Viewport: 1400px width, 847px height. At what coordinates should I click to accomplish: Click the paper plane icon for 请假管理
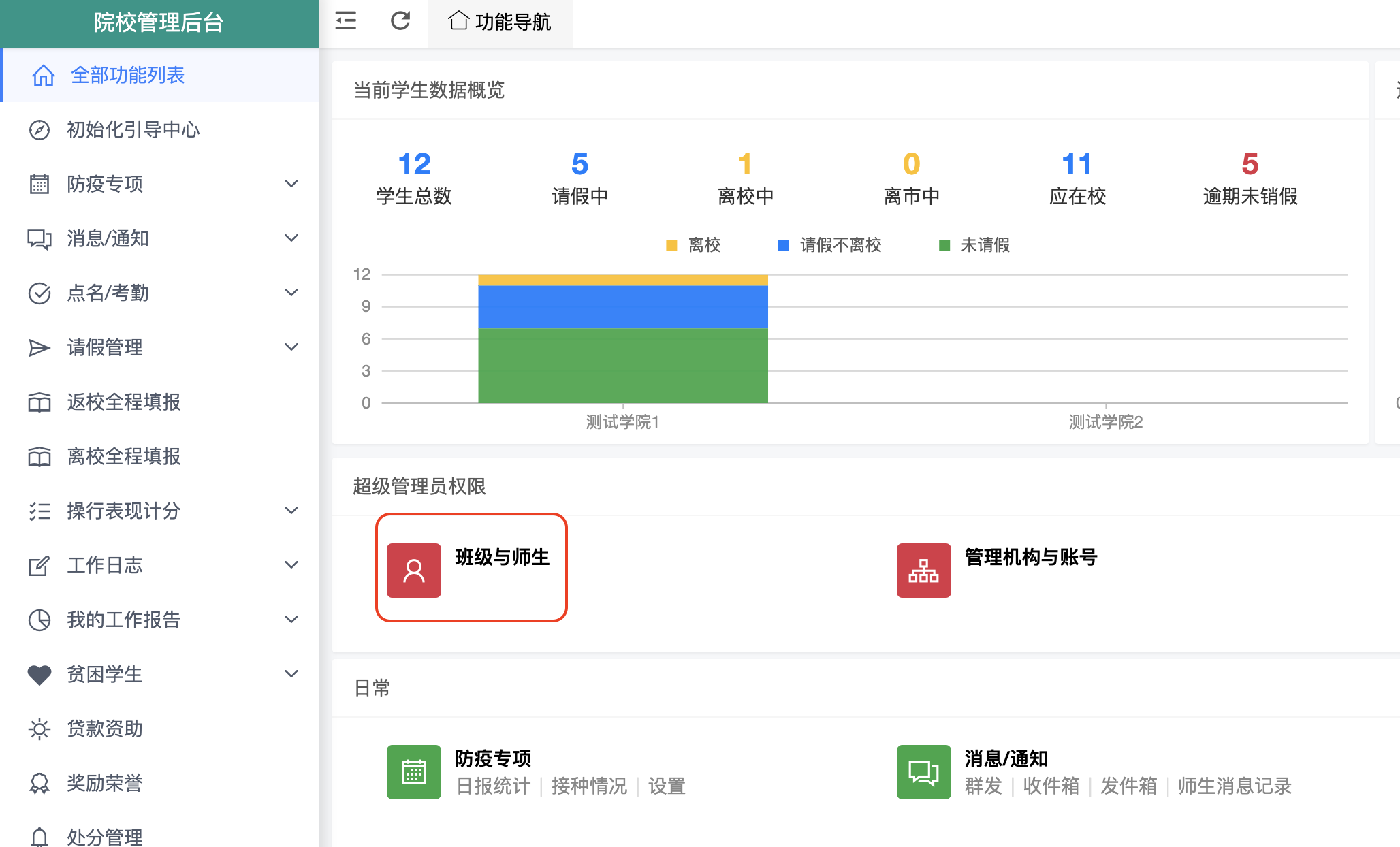(39, 347)
